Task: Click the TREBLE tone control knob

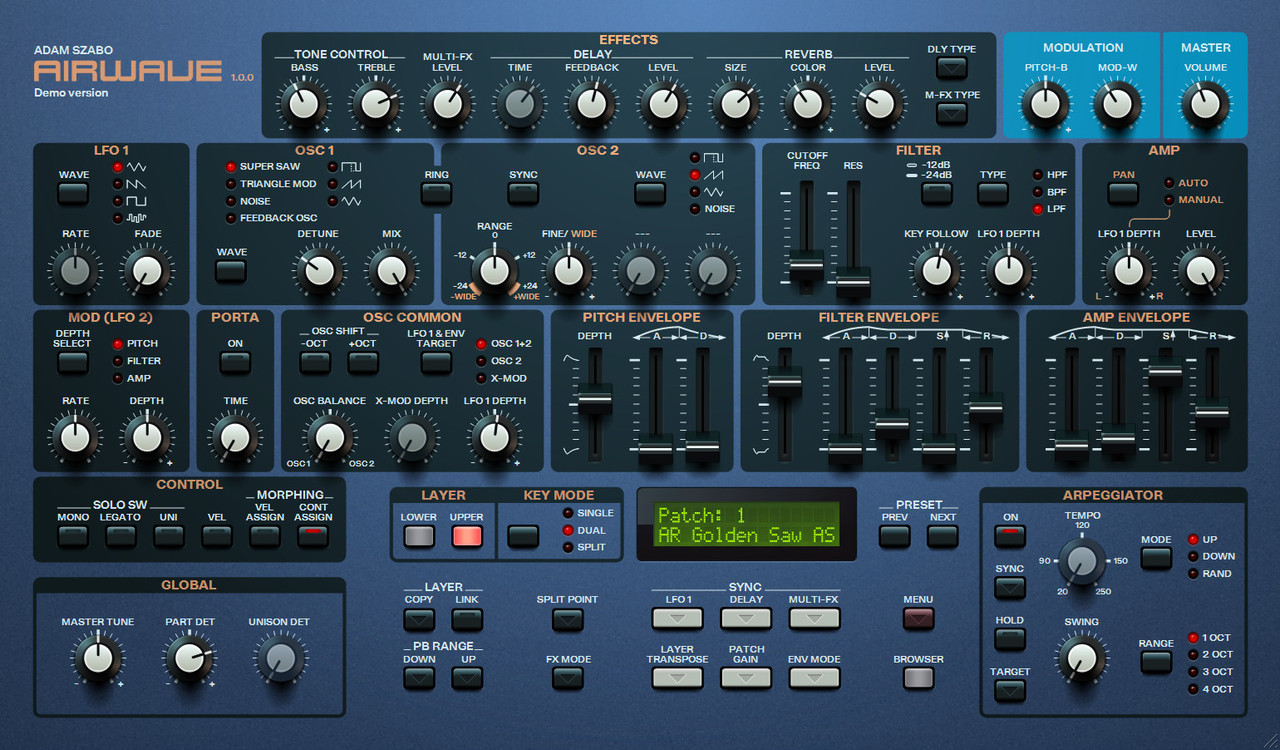Action: point(376,103)
